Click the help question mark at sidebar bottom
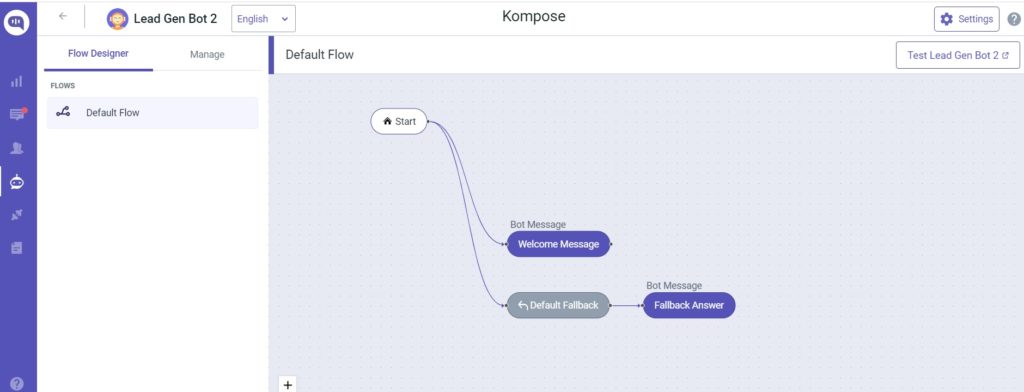This screenshot has width=1024, height=392. [16, 384]
